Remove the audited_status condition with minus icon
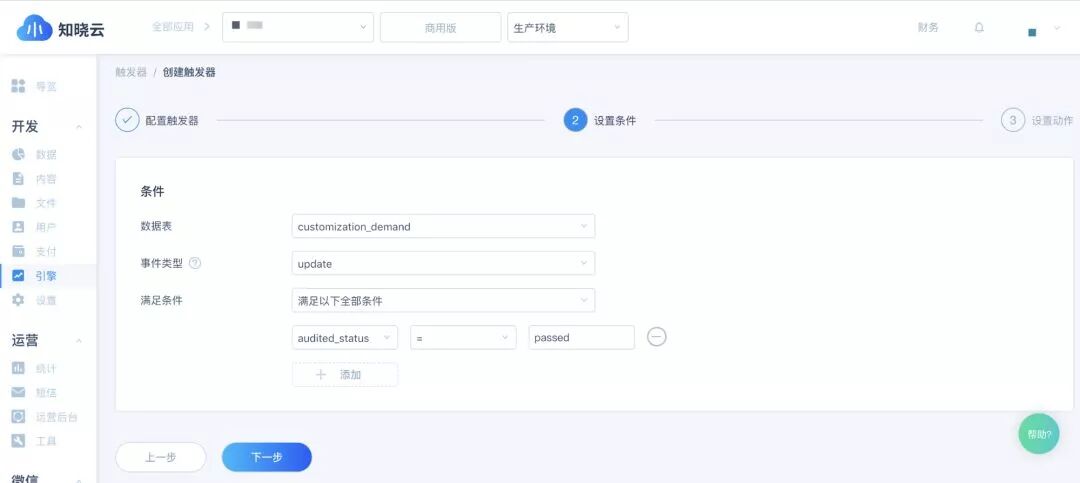The image size is (1080, 483). click(656, 337)
